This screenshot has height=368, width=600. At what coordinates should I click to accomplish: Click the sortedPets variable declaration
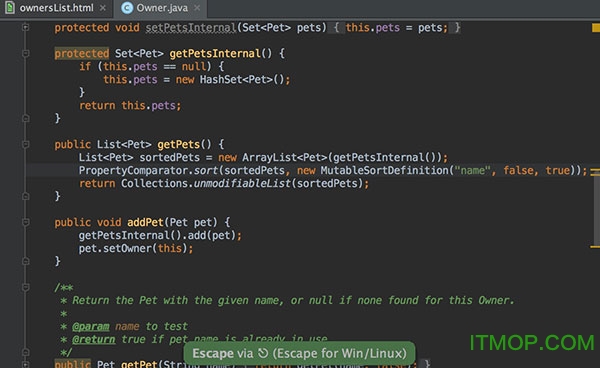(170, 157)
